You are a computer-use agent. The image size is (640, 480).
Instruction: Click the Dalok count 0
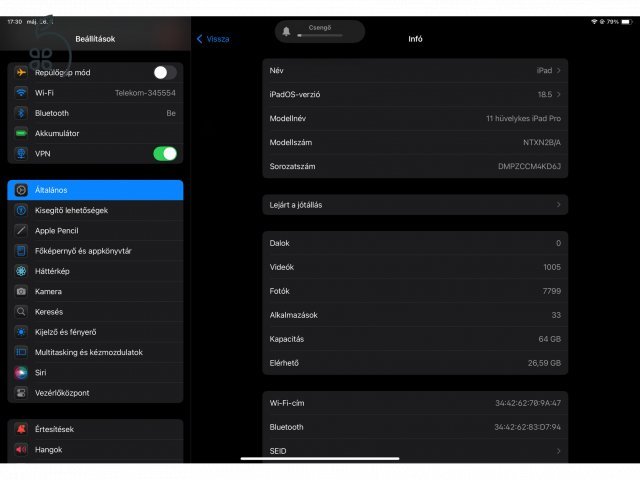[558, 243]
